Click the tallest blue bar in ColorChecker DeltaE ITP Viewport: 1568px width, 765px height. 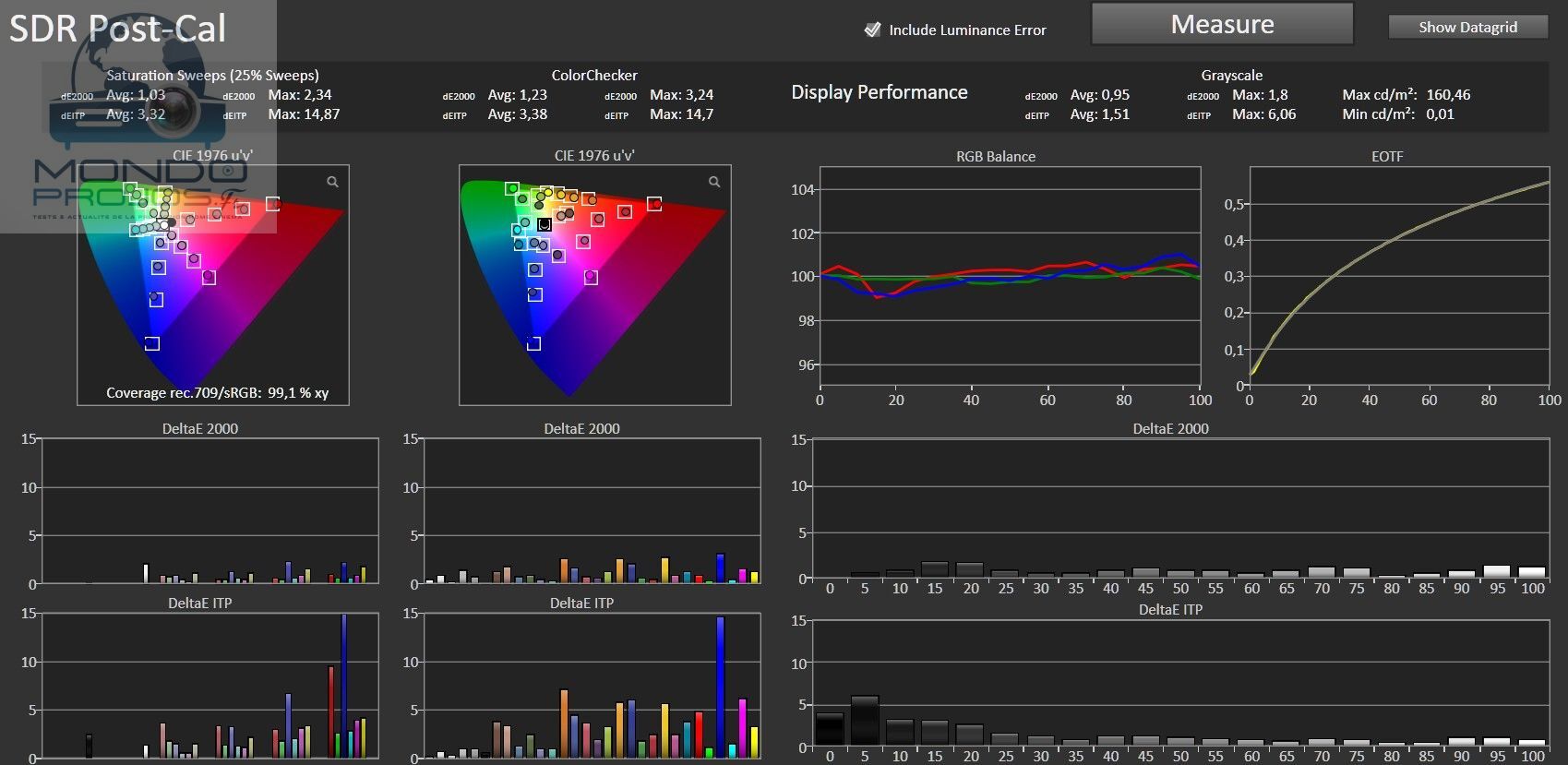pos(720,687)
